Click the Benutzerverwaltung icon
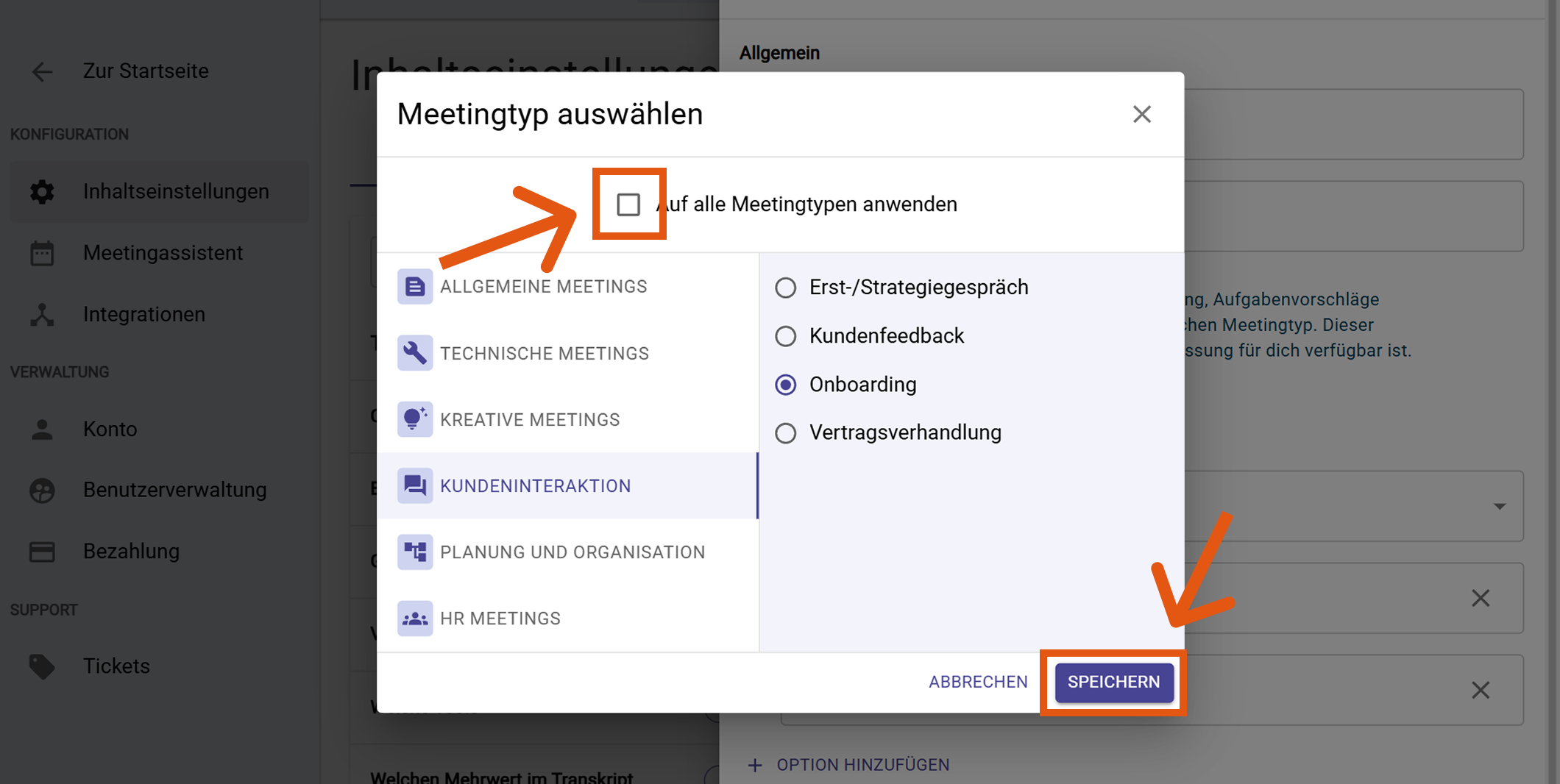 pos(42,490)
